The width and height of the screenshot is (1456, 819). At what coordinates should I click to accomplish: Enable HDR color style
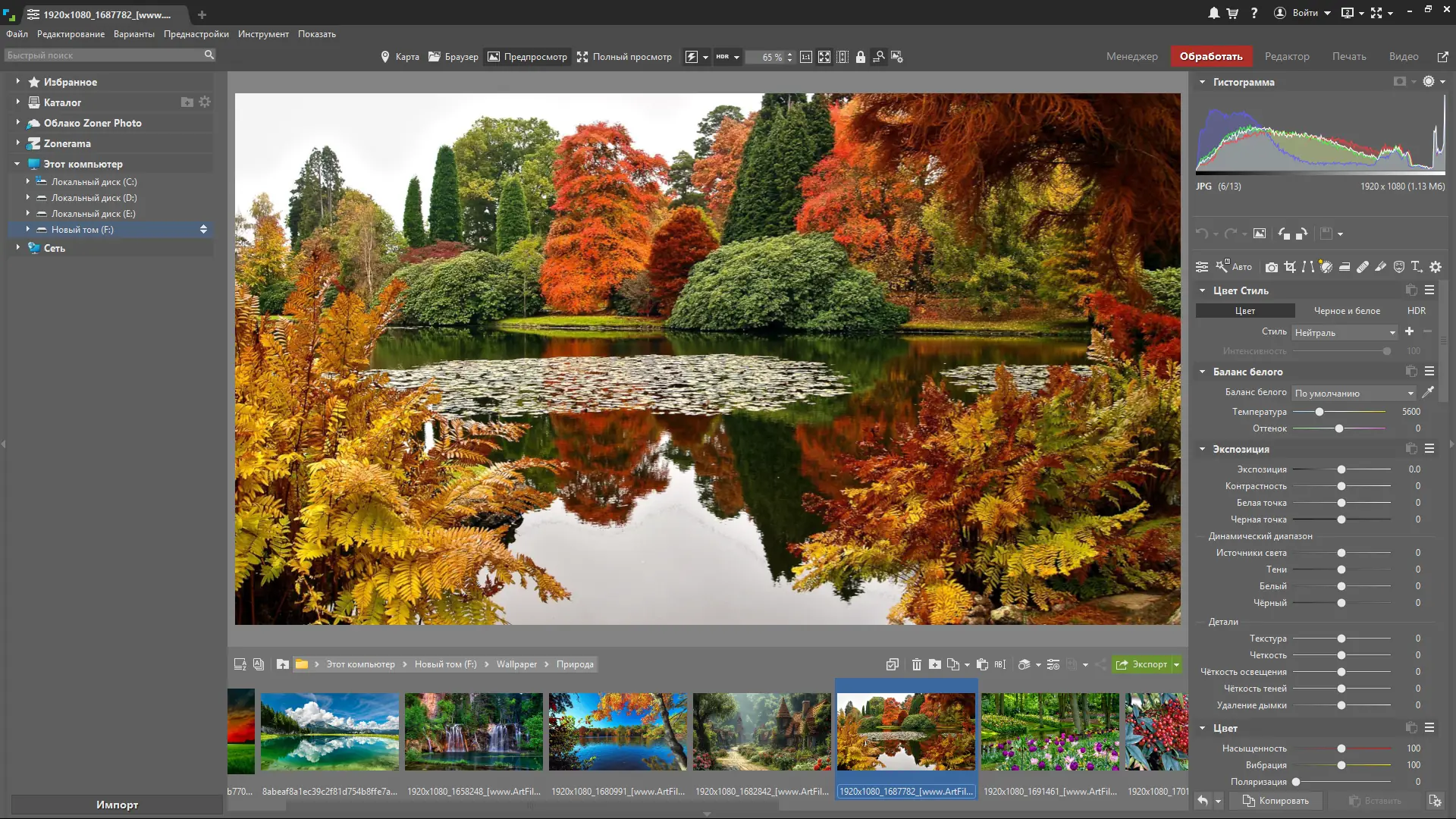(1416, 311)
